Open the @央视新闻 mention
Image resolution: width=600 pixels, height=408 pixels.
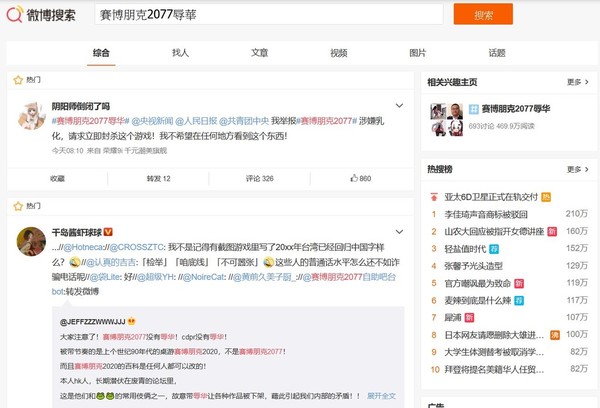(152, 121)
